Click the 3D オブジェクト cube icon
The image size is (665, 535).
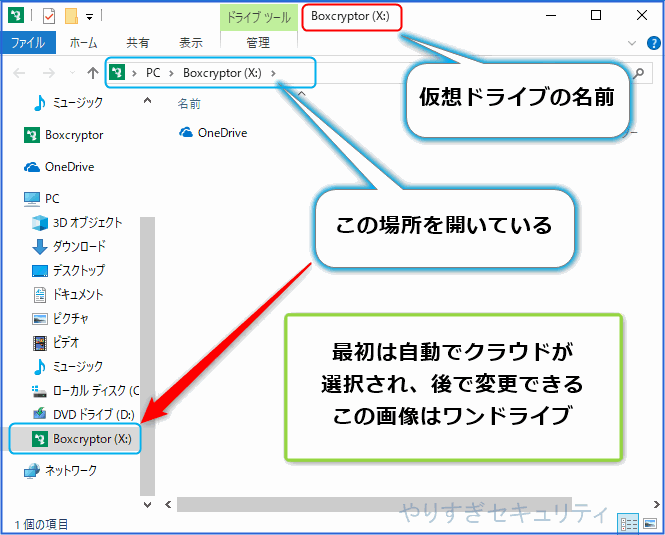point(40,223)
